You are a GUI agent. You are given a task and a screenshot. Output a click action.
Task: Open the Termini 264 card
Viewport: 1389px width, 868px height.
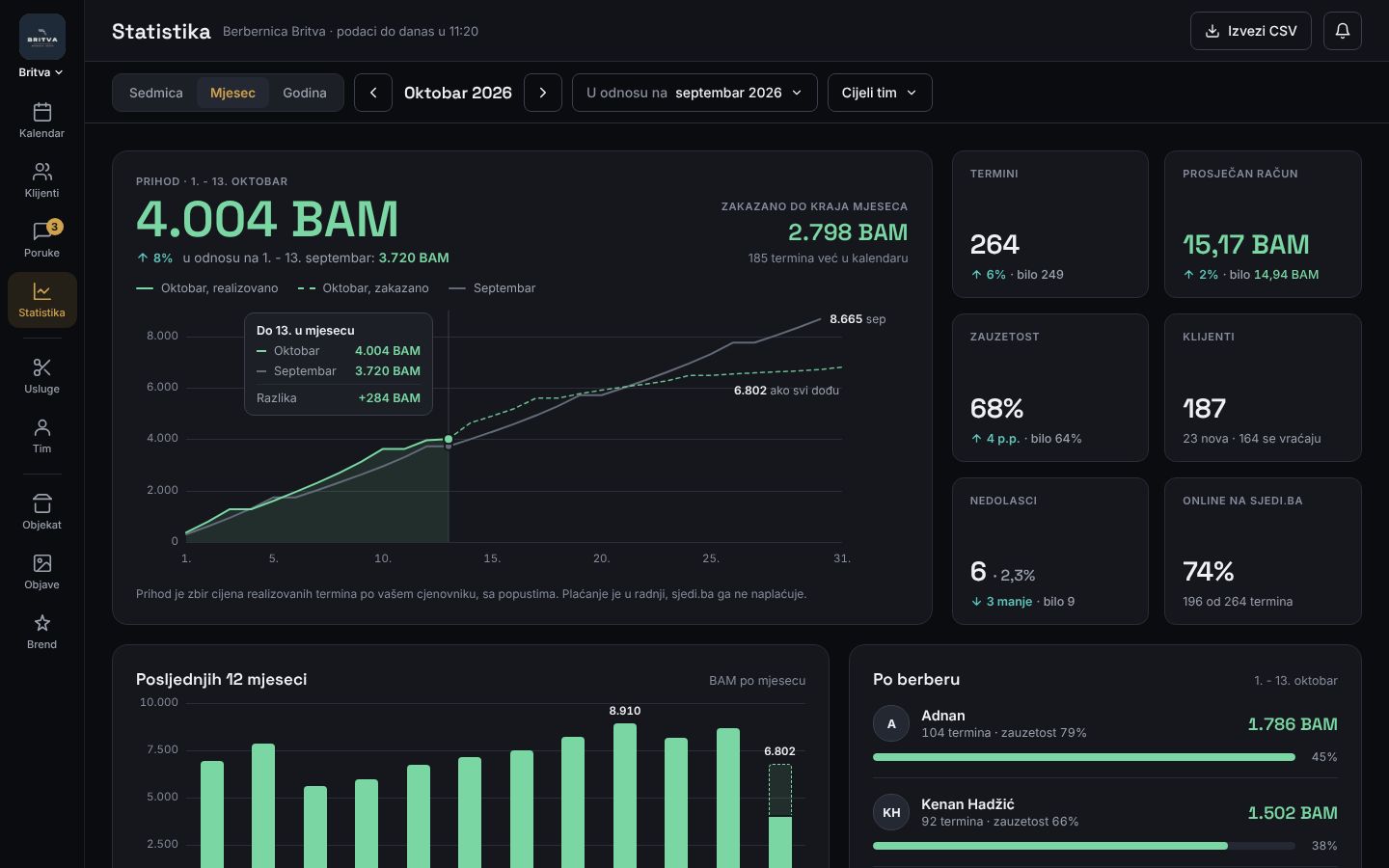pyautogui.click(x=1050, y=224)
